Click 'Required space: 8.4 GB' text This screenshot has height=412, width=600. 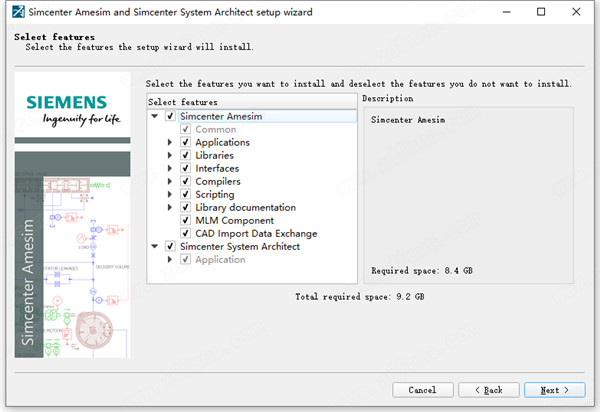point(422,270)
